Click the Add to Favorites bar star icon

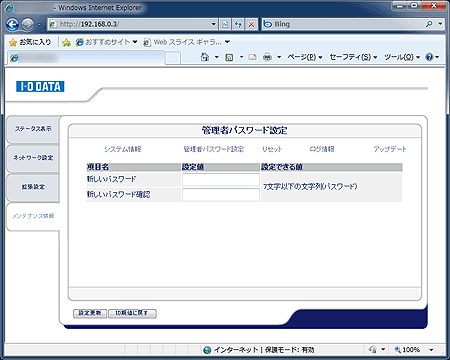click(x=66, y=42)
